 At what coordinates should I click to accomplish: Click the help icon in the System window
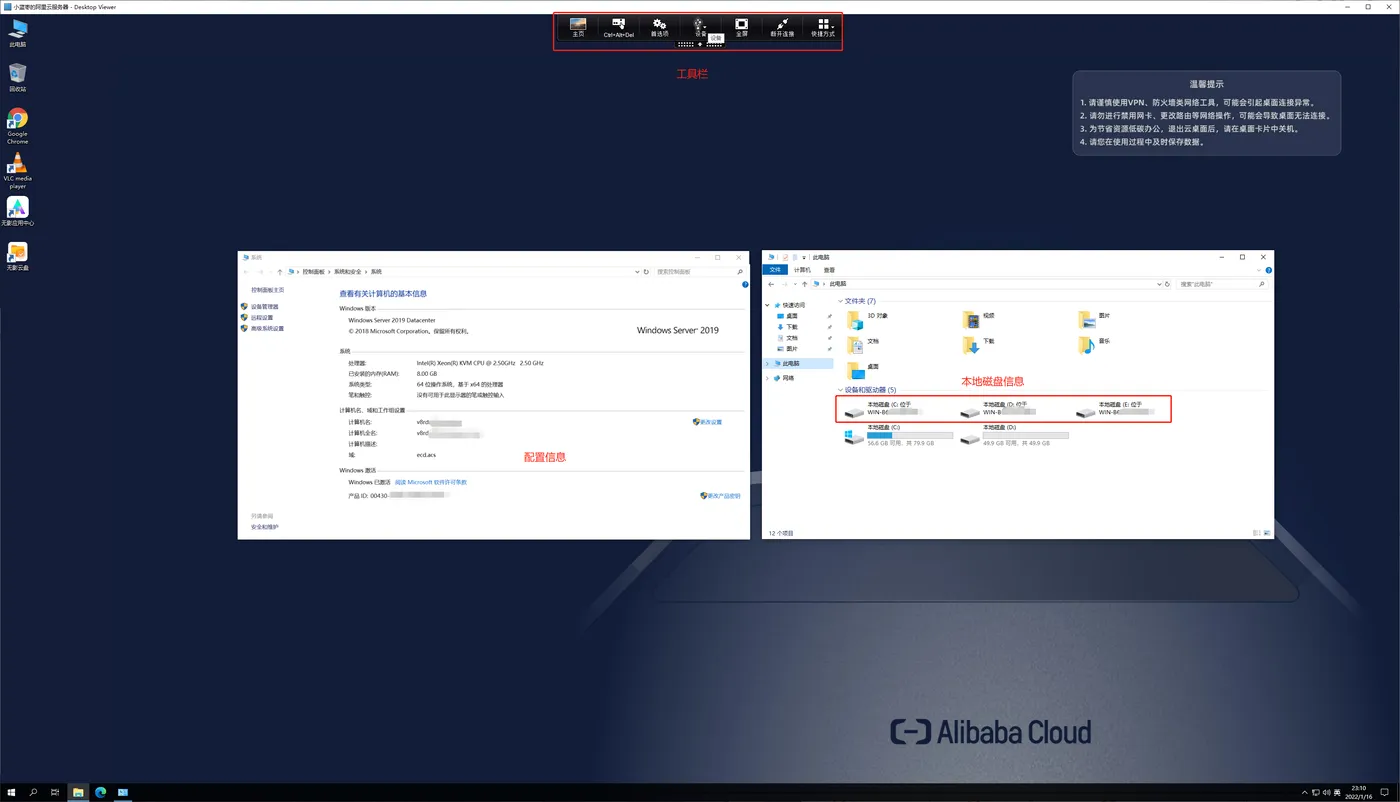745,285
